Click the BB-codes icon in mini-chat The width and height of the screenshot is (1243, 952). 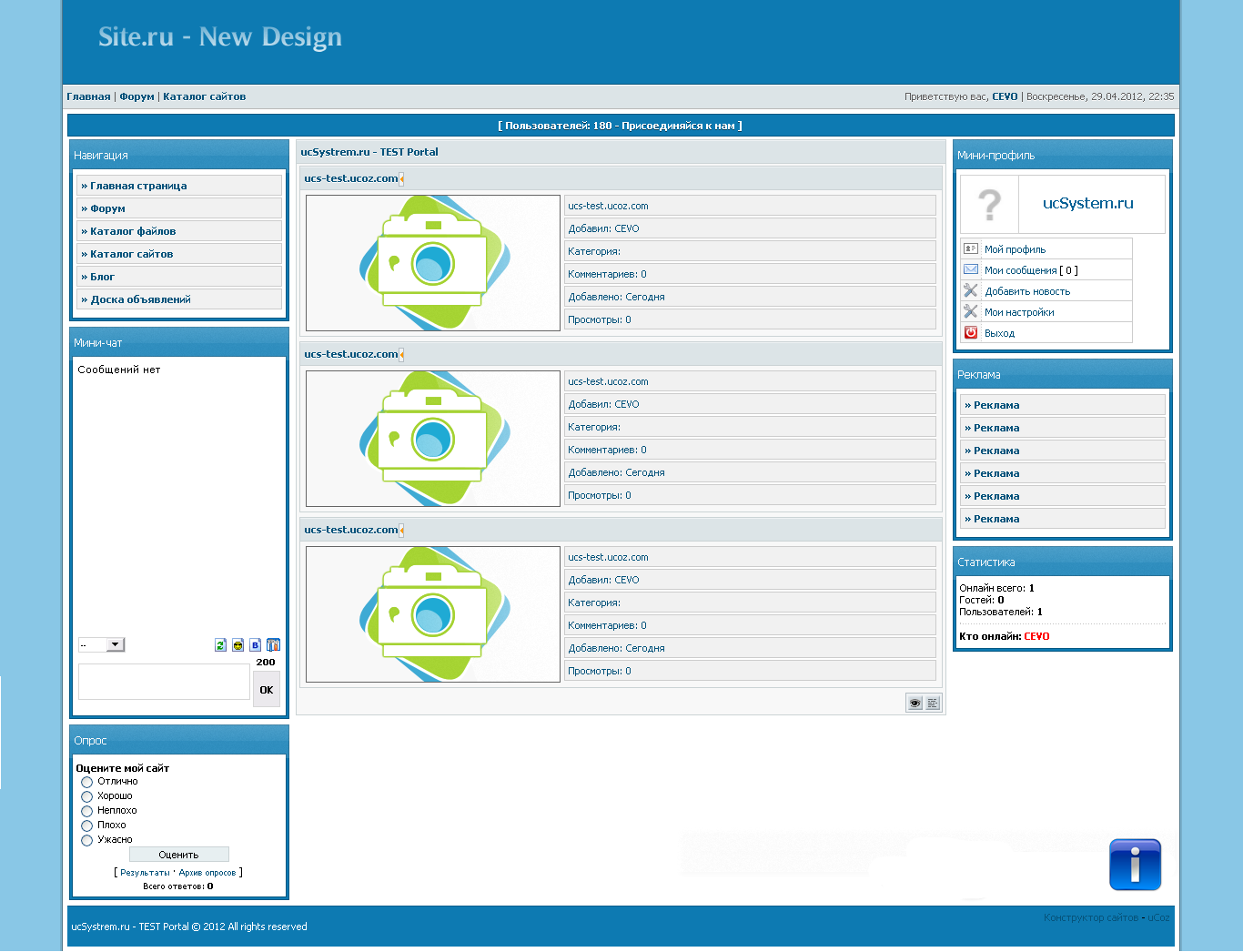tap(255, 645)
